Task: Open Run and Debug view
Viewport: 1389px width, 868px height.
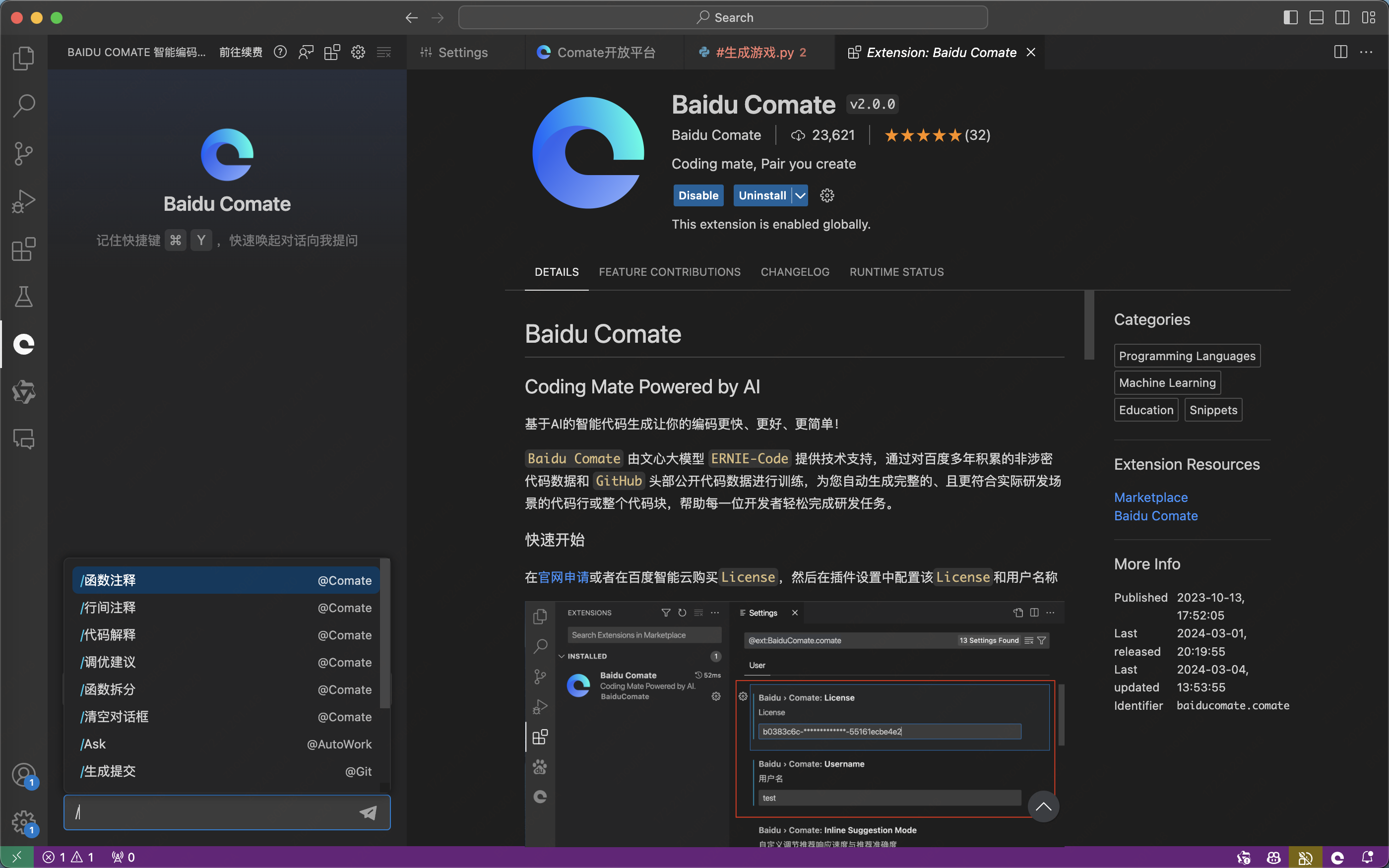Action: pos(23,201)
